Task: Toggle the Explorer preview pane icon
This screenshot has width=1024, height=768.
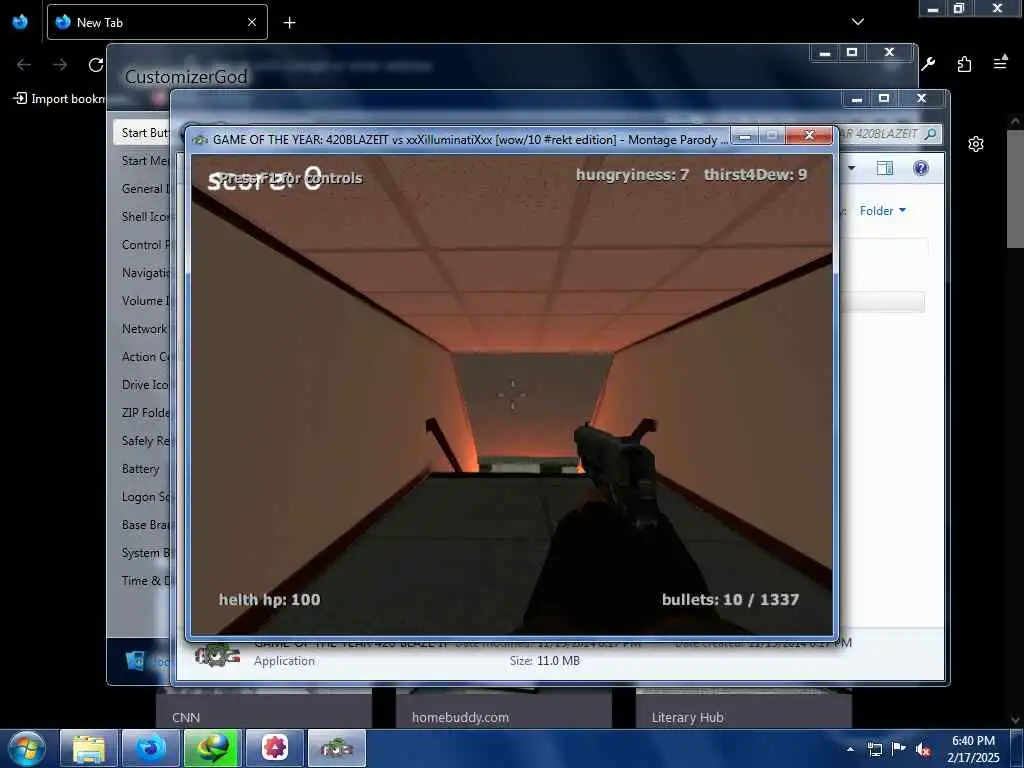Action: 885,168
